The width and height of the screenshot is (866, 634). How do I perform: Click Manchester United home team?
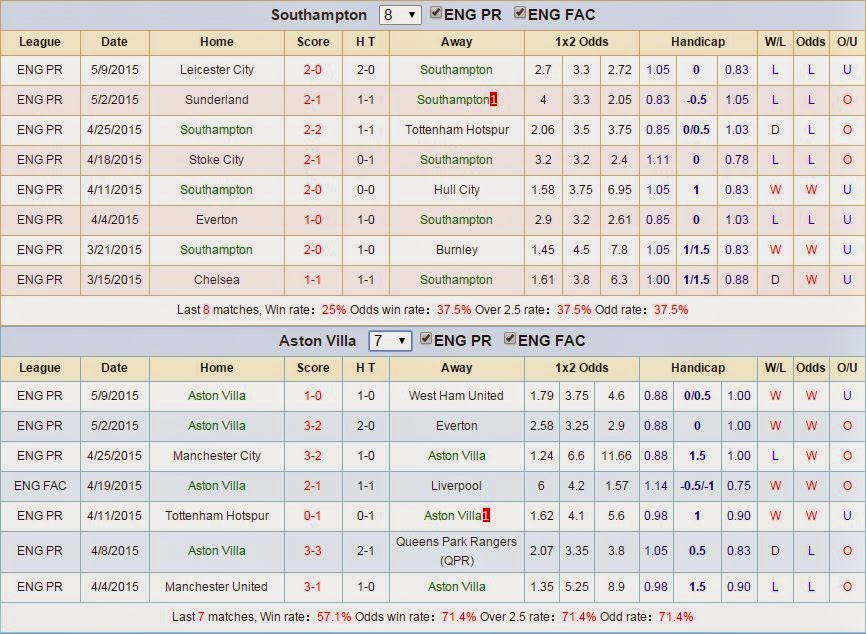(216, 587)
